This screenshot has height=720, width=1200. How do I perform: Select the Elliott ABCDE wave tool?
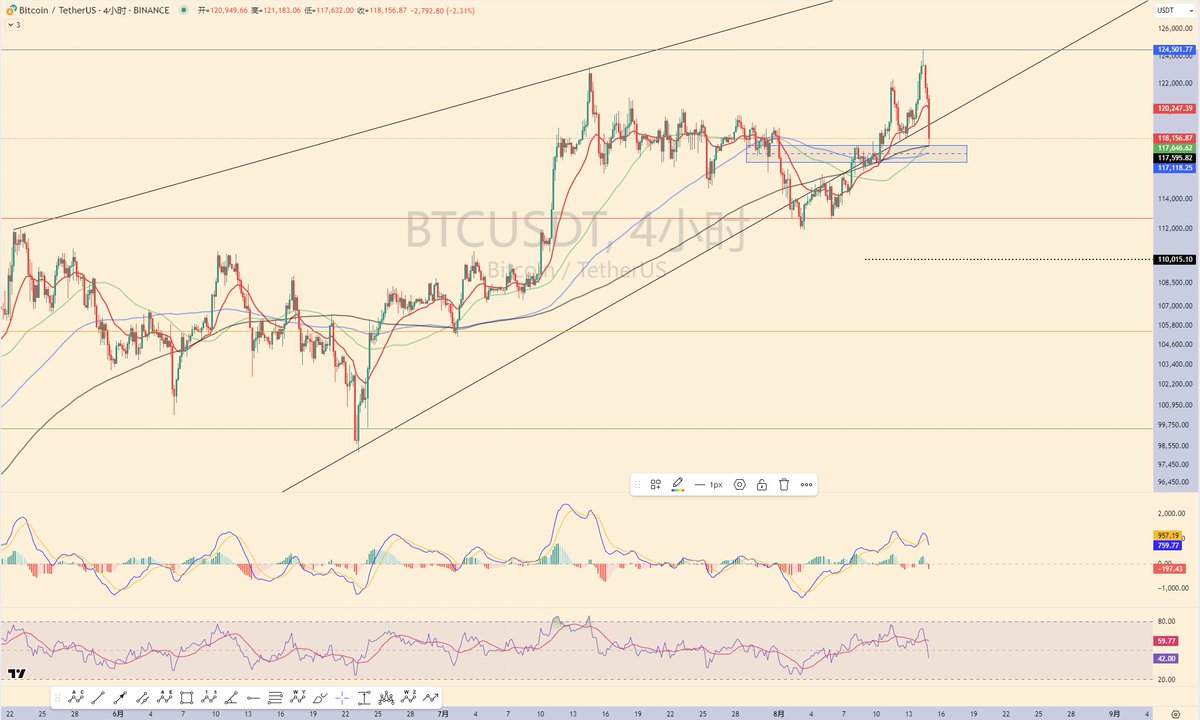pyautogui.click(x=164, y=698)
